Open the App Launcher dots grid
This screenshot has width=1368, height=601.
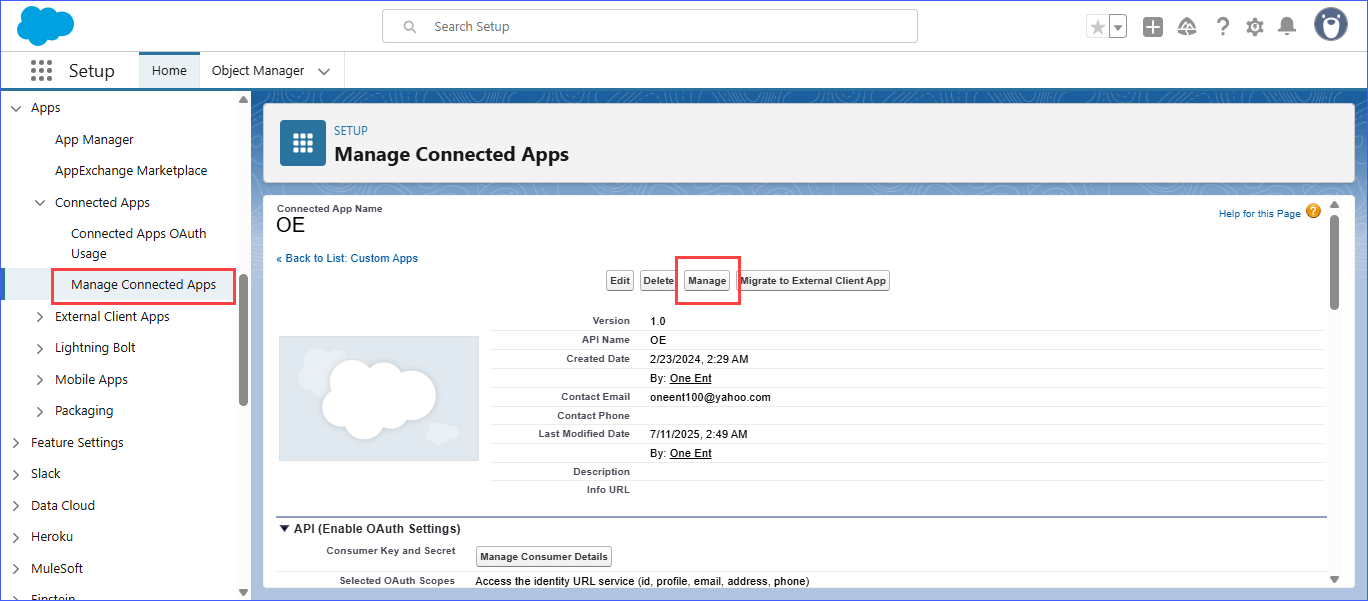[x=41, y=71]
